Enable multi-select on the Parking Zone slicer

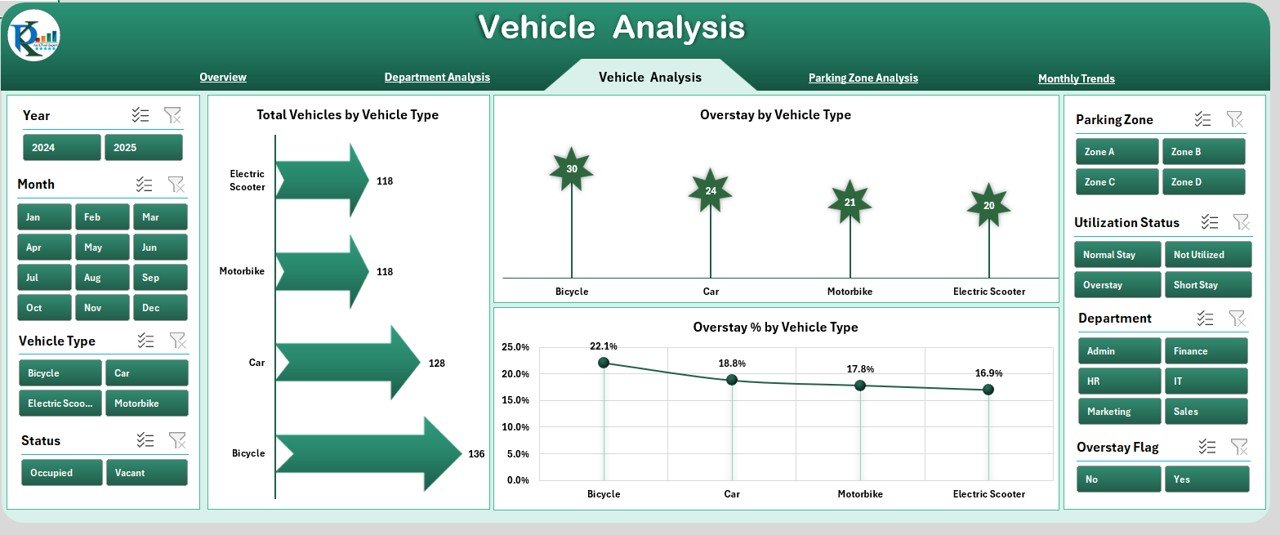point(1203,119)
